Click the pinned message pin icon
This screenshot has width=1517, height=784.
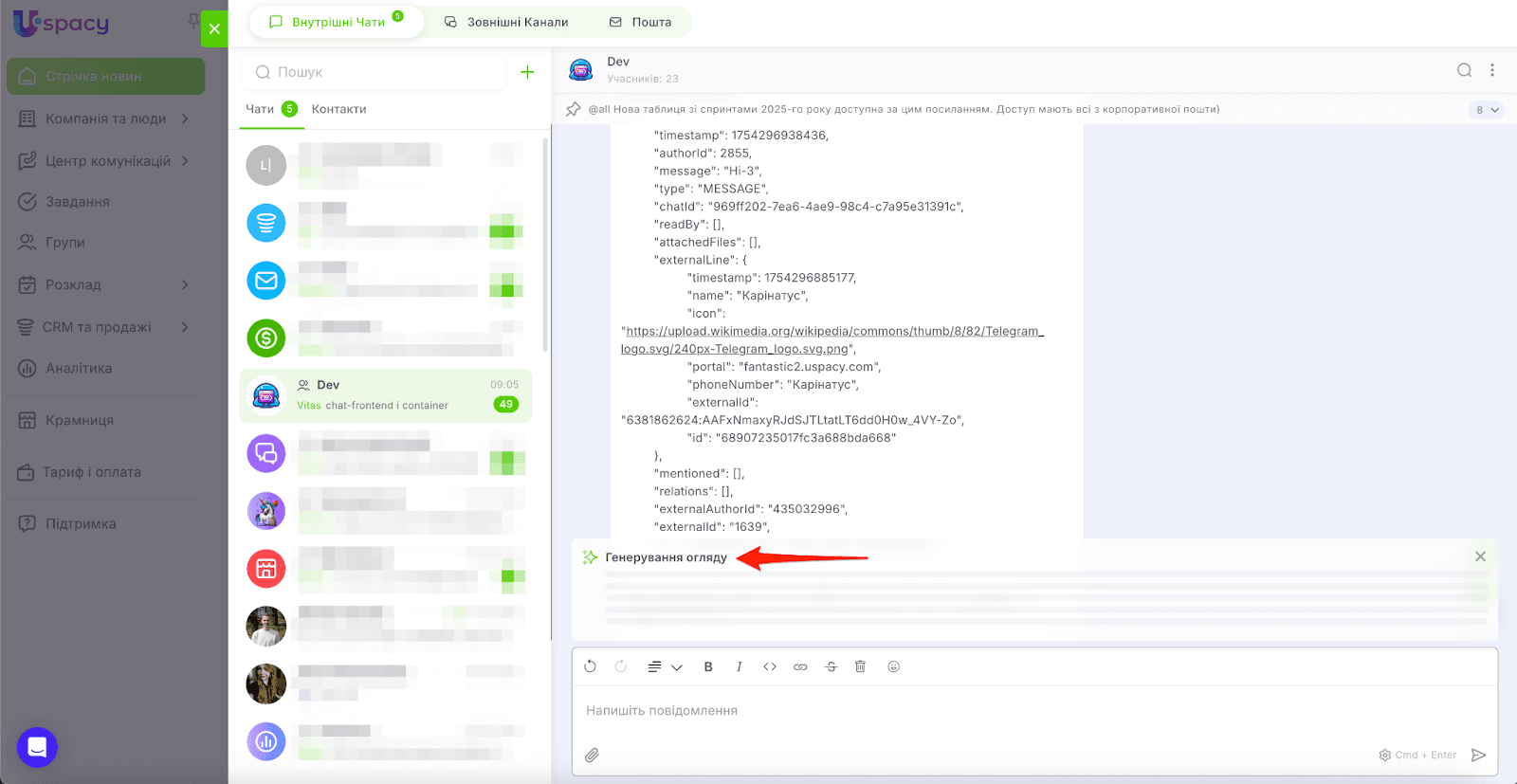pyautogui.click(x=574, y=110)
